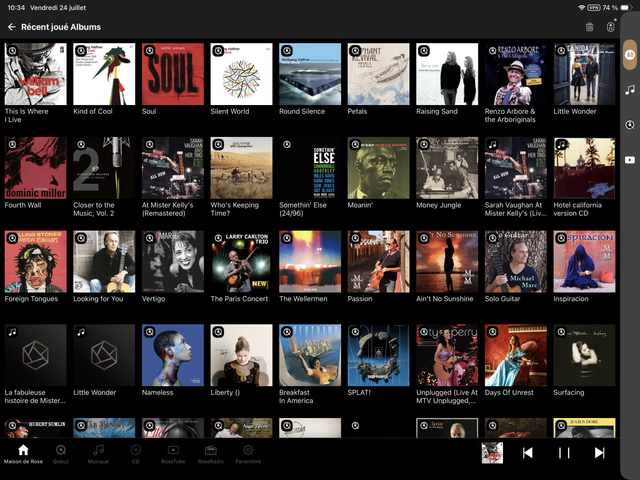Open the red Soul album cover

click(x=173, y=74)
